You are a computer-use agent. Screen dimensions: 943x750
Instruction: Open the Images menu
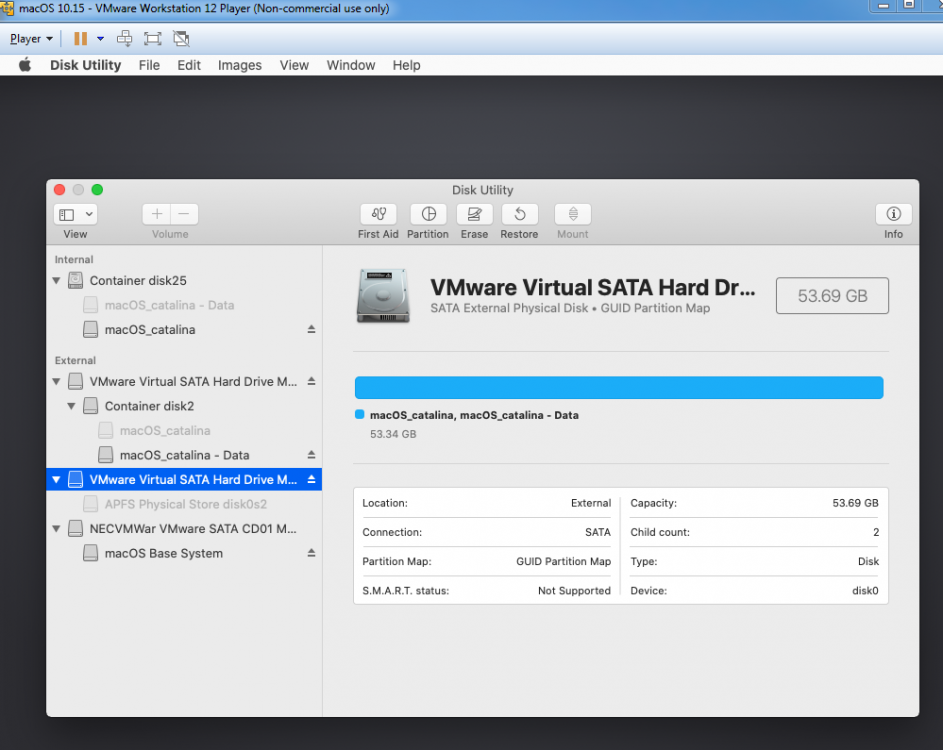pos(239,65)
